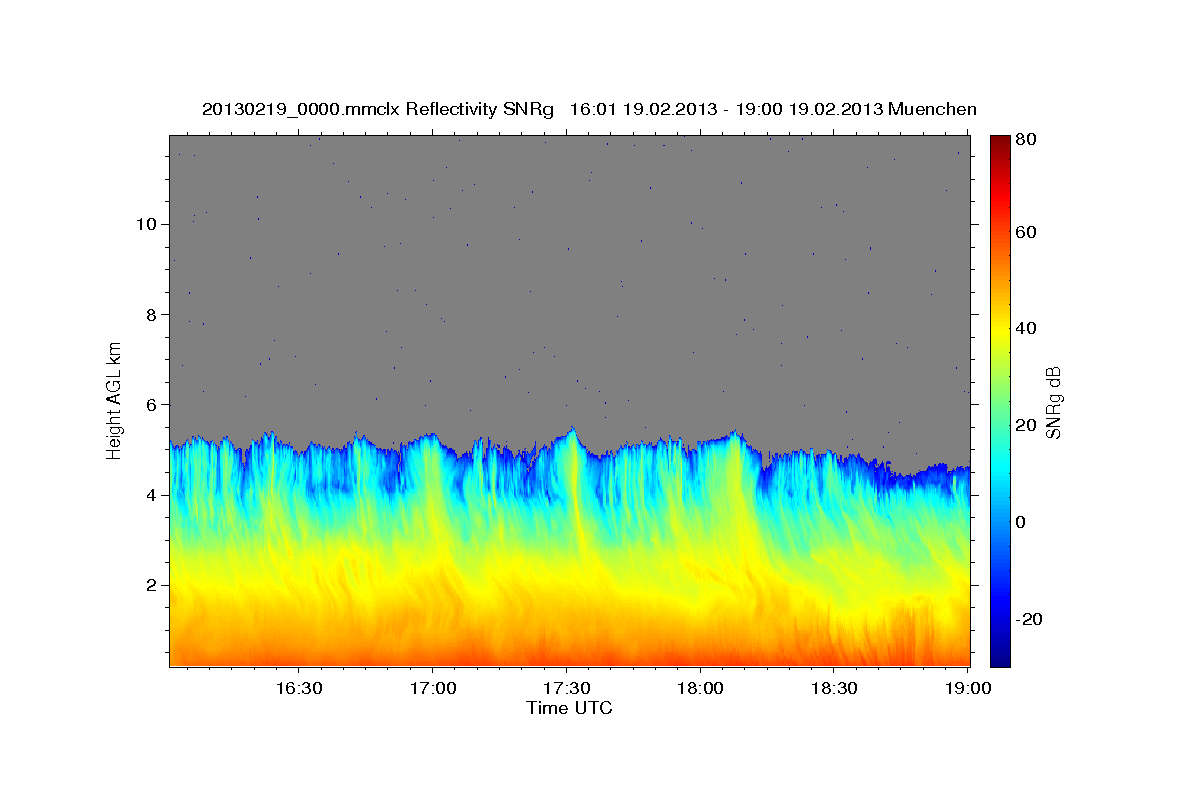
Task: Click the 'Muenchen' word in the title
Action: [931, 109]
